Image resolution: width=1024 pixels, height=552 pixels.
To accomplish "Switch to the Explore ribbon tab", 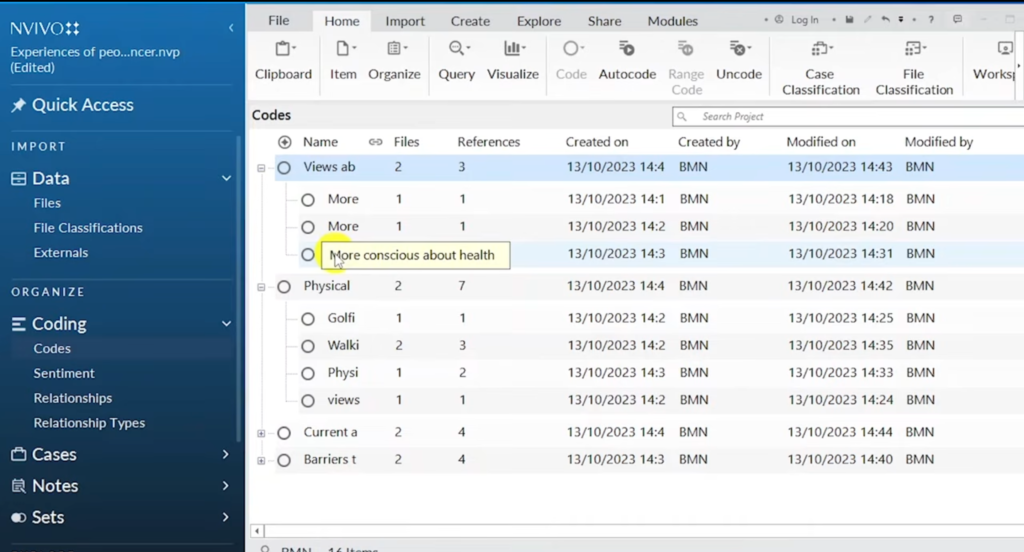I will [x=539, y=21].
